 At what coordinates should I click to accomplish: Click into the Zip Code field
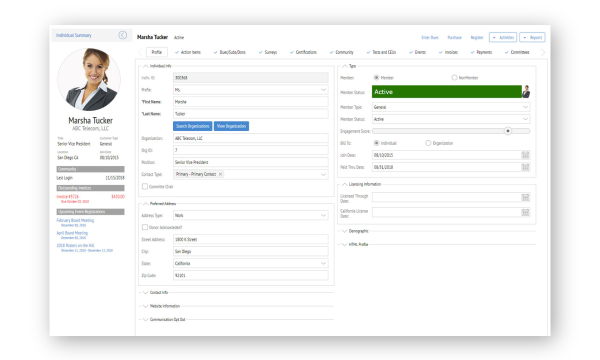pyautogui.click(x=251, y=275)
